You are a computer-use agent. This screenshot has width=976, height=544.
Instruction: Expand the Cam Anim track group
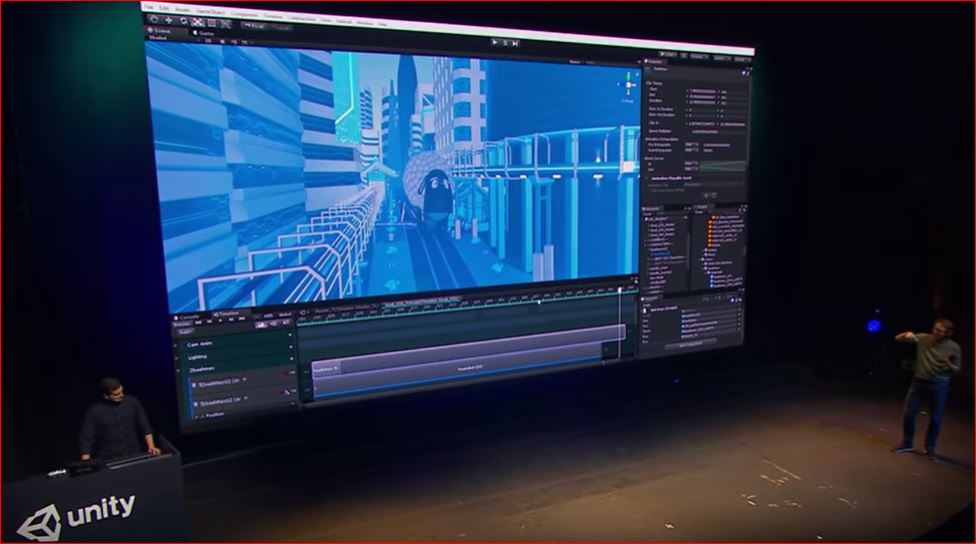[x=178, y=344]
